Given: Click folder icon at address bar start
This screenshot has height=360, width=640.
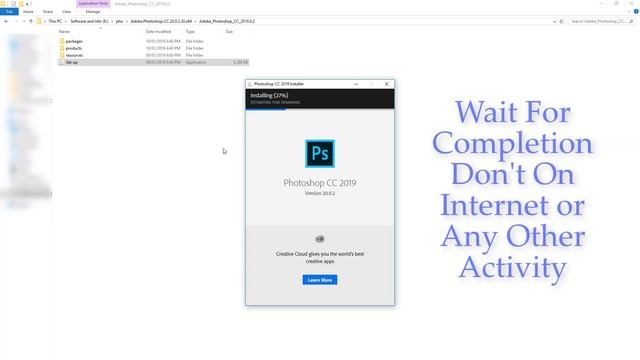Looking at the screenshot, I should (39, 21).
